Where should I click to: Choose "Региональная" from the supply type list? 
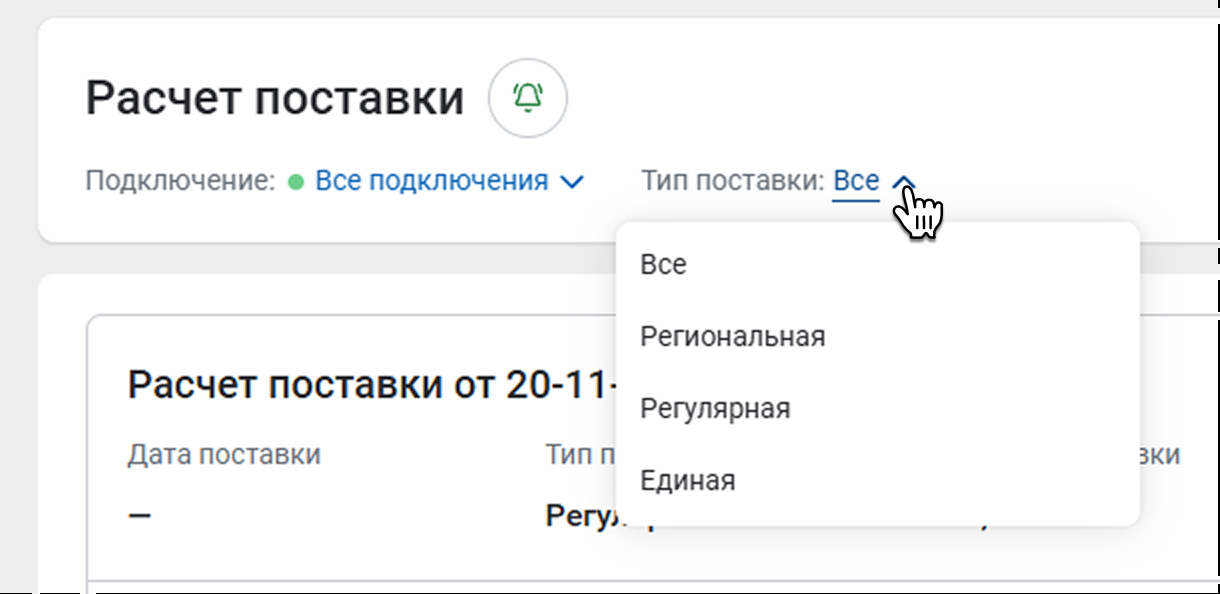click(x=733, y=336)
